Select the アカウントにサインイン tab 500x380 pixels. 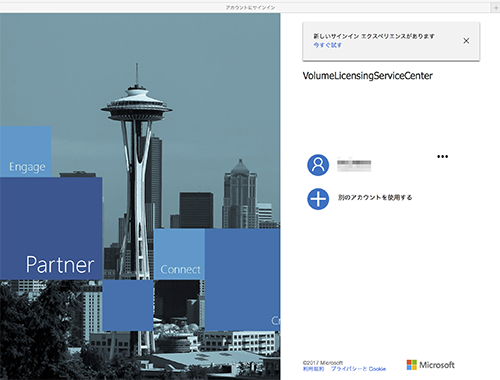[250, 7]
